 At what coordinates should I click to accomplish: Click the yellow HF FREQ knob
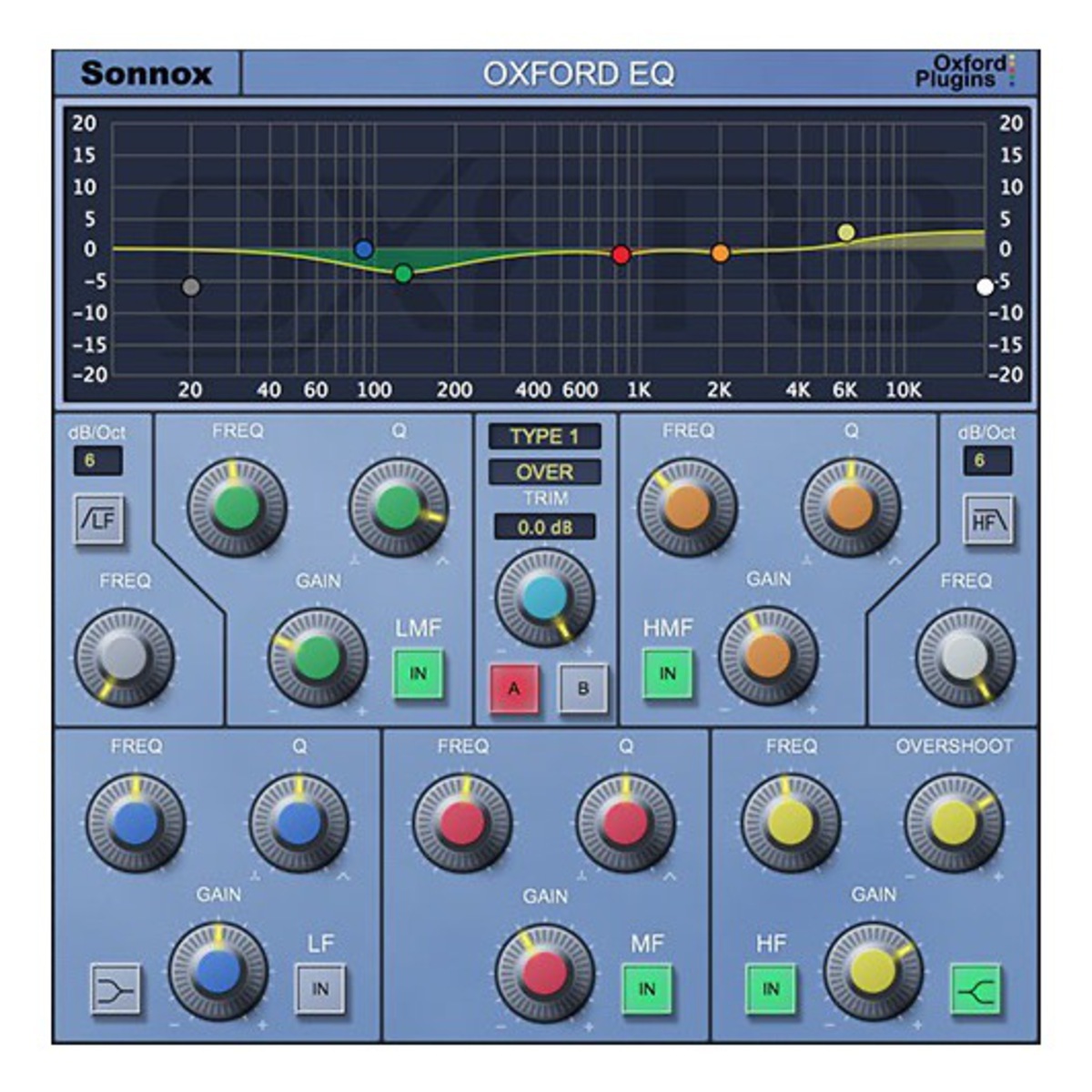(790, 824)
